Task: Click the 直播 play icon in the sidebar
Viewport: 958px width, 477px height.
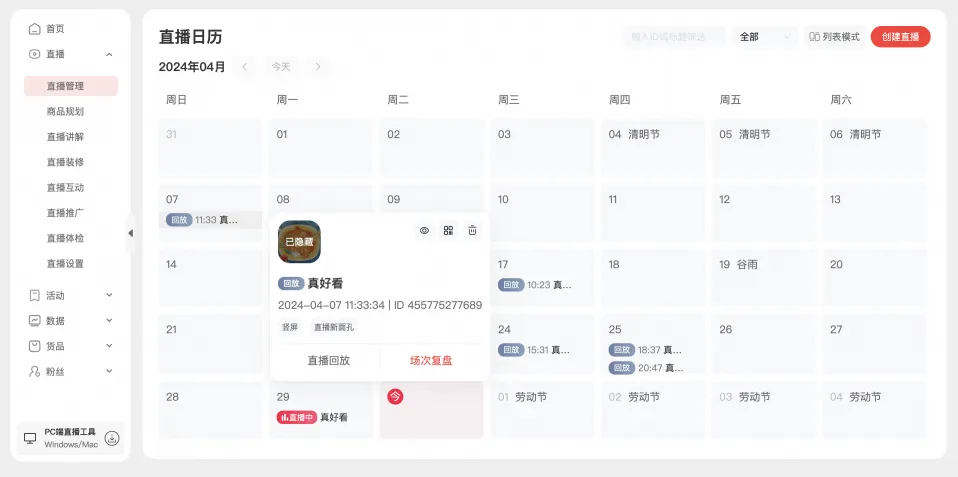Action: 35,54
